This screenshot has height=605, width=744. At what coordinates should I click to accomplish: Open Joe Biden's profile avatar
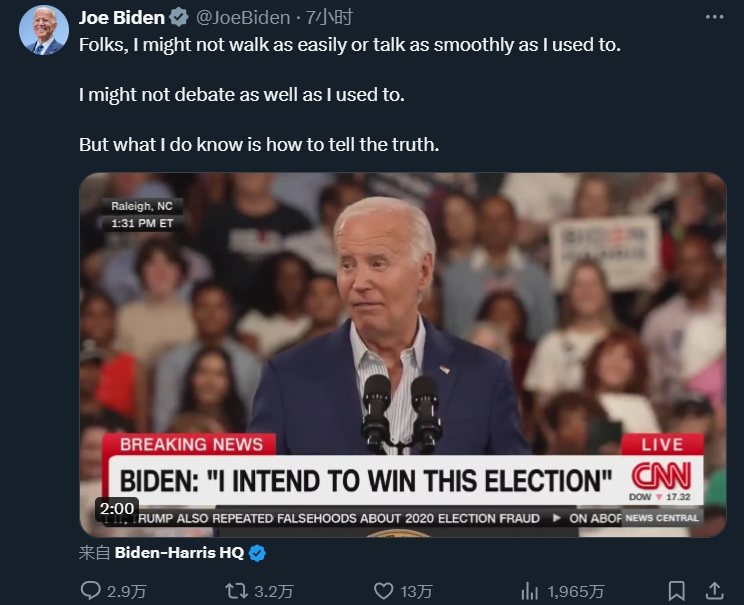coord(44,30)
